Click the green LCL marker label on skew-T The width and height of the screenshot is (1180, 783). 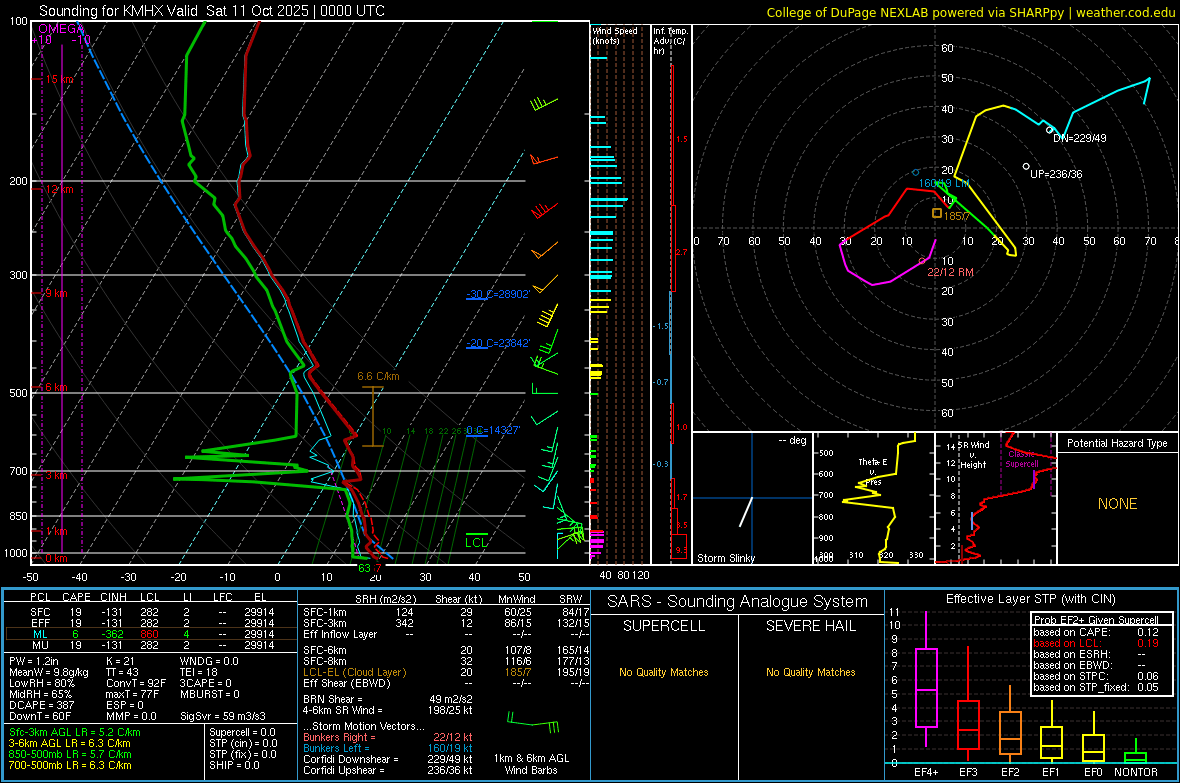tap(476, 542)
